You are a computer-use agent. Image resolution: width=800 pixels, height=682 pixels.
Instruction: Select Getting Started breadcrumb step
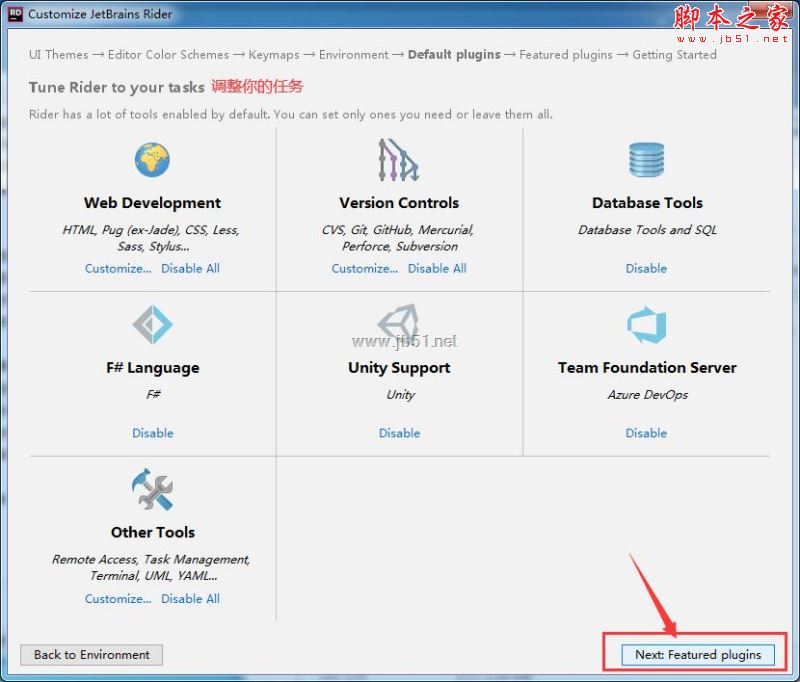(674, 55)
